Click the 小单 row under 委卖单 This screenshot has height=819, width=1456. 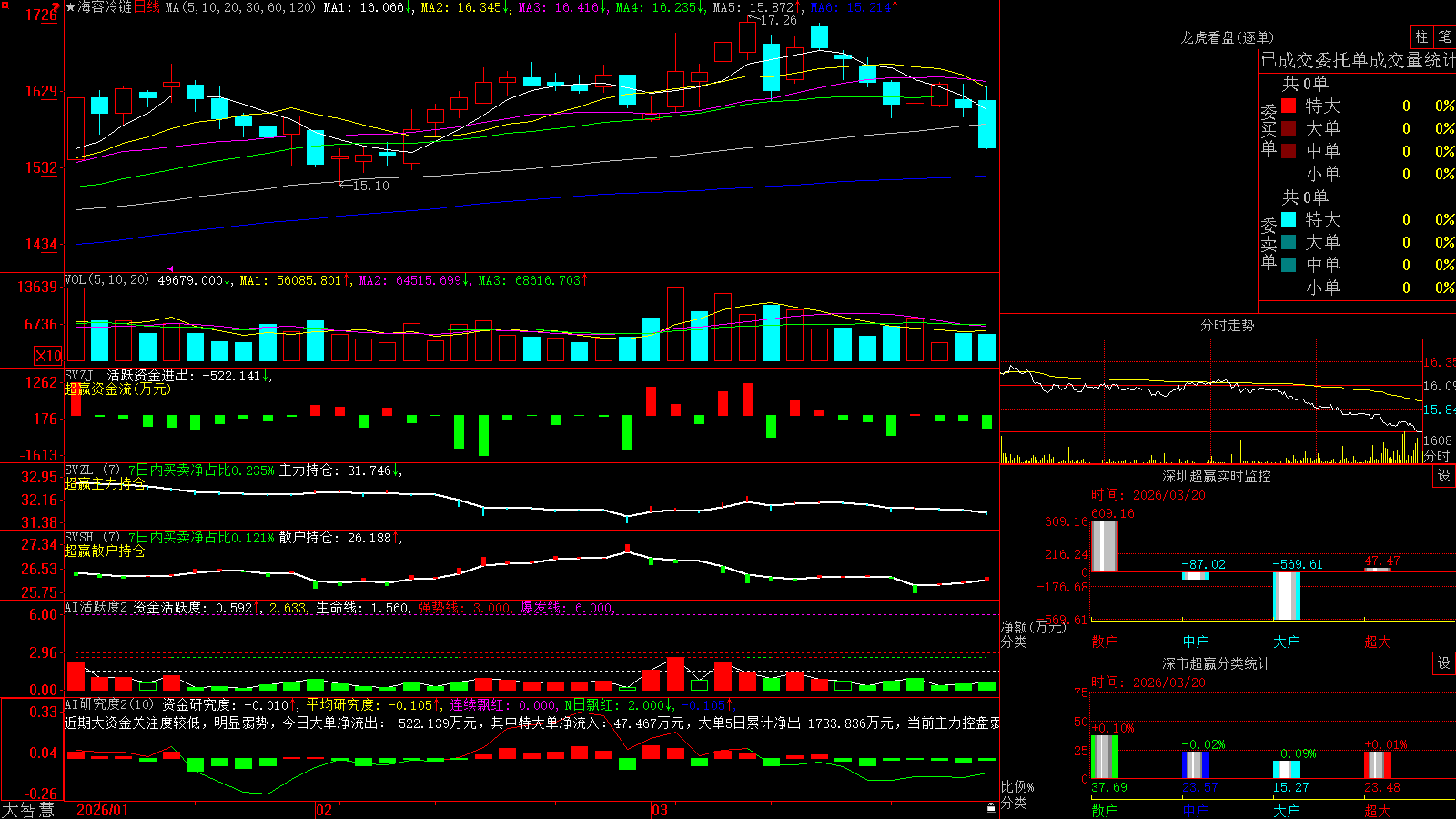point(1368,288)
